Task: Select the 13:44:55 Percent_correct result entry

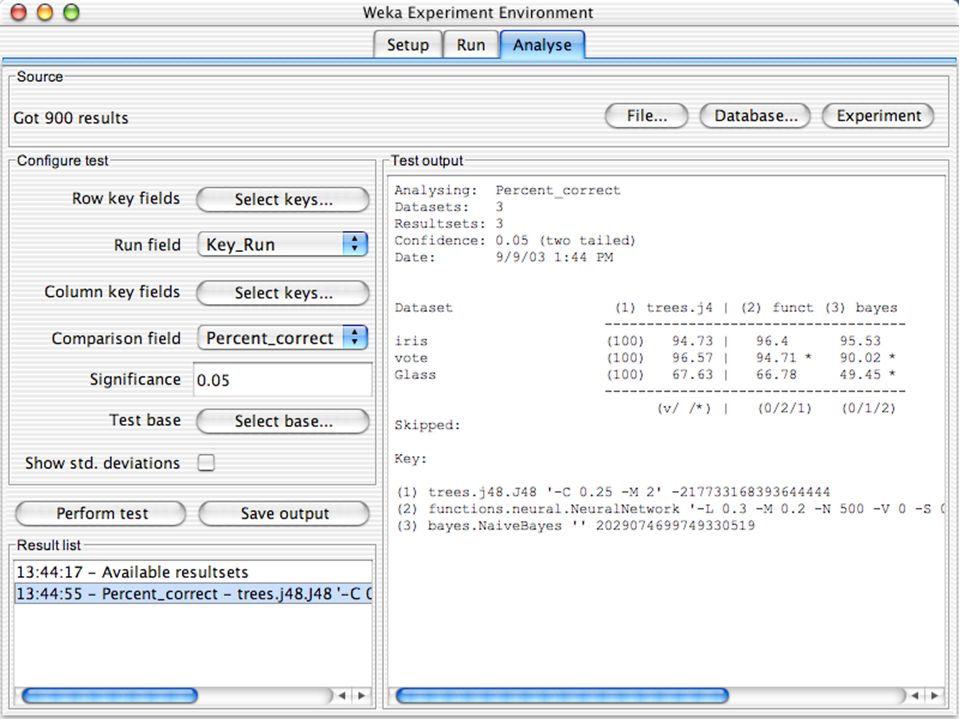Action: pyautogui.click(x=193, y=594)
